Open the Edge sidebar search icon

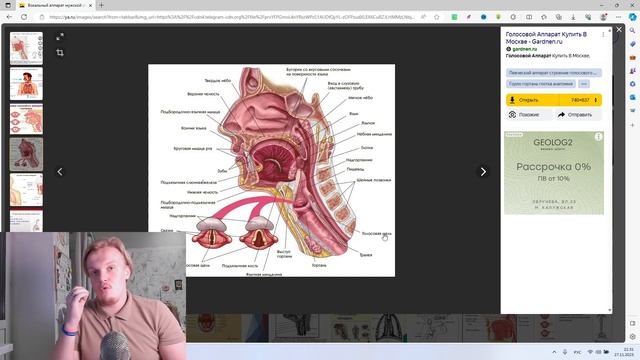point(633,31)
